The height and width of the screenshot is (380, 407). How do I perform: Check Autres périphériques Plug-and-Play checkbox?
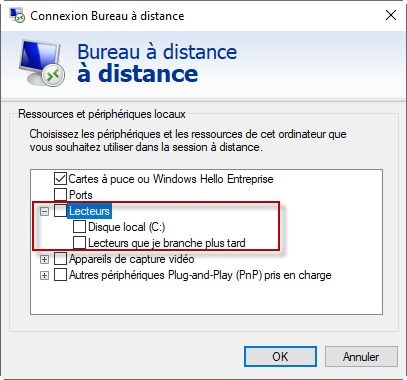60,275
